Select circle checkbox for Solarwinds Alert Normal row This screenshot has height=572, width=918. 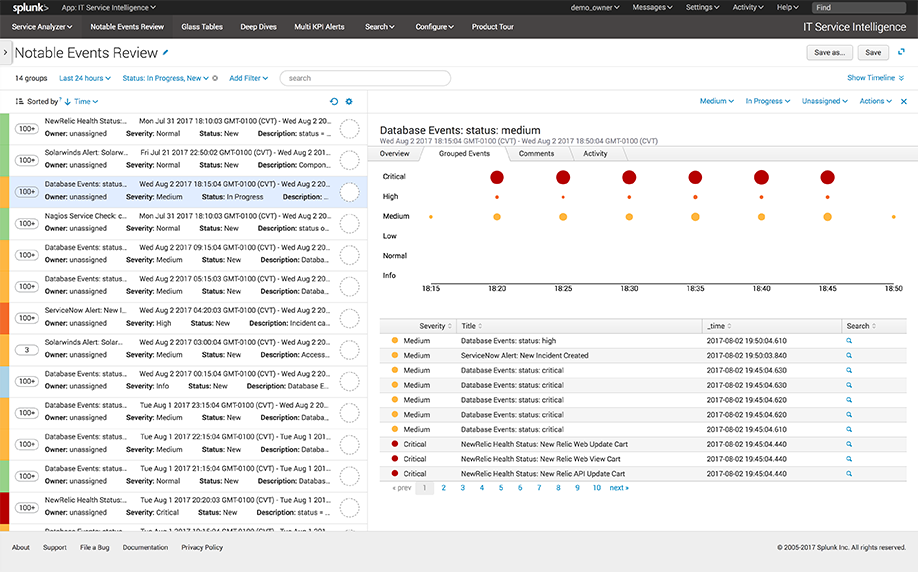350,160
